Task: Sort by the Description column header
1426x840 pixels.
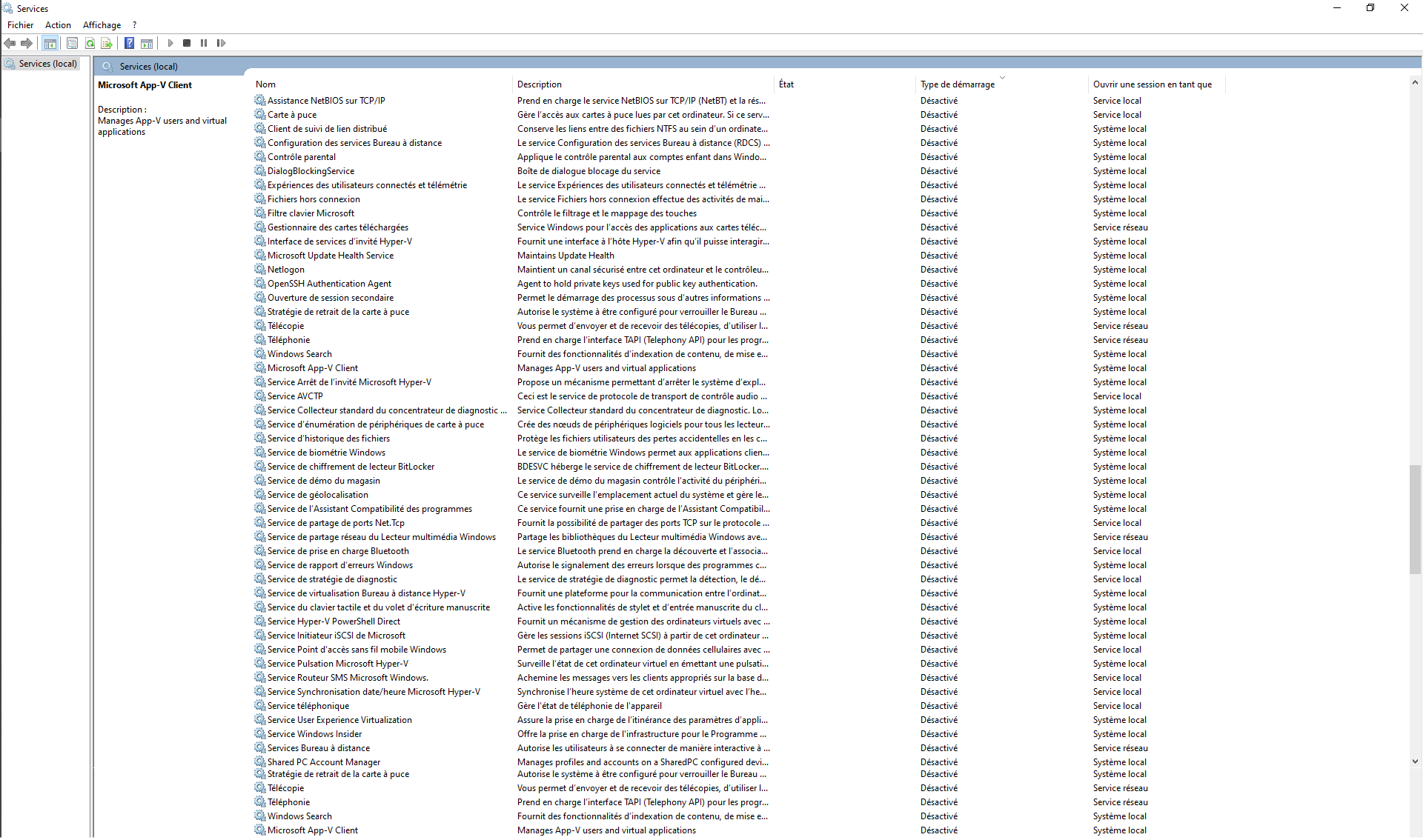Action: (x=643, y=84)
